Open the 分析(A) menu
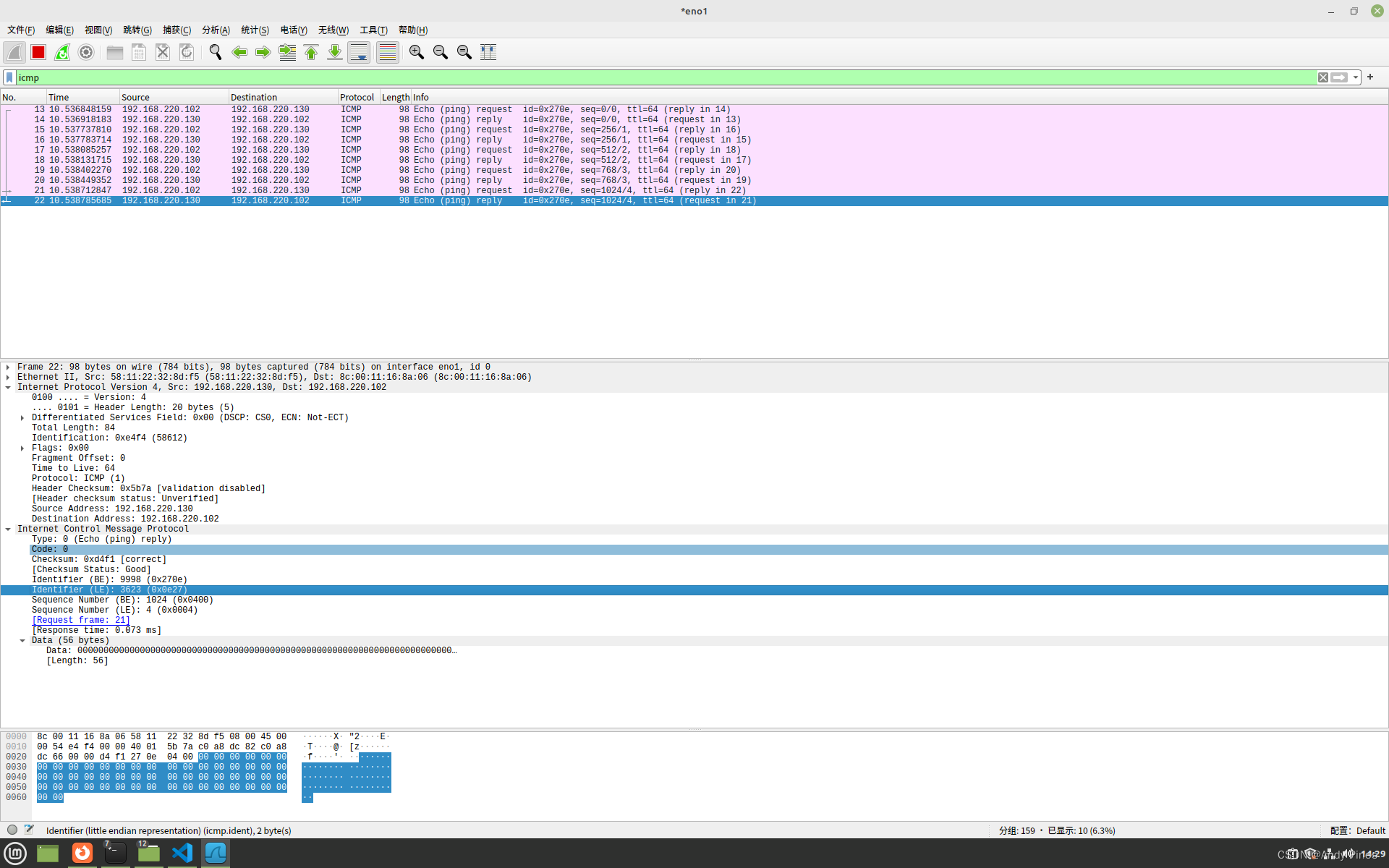 coord(216,30)
